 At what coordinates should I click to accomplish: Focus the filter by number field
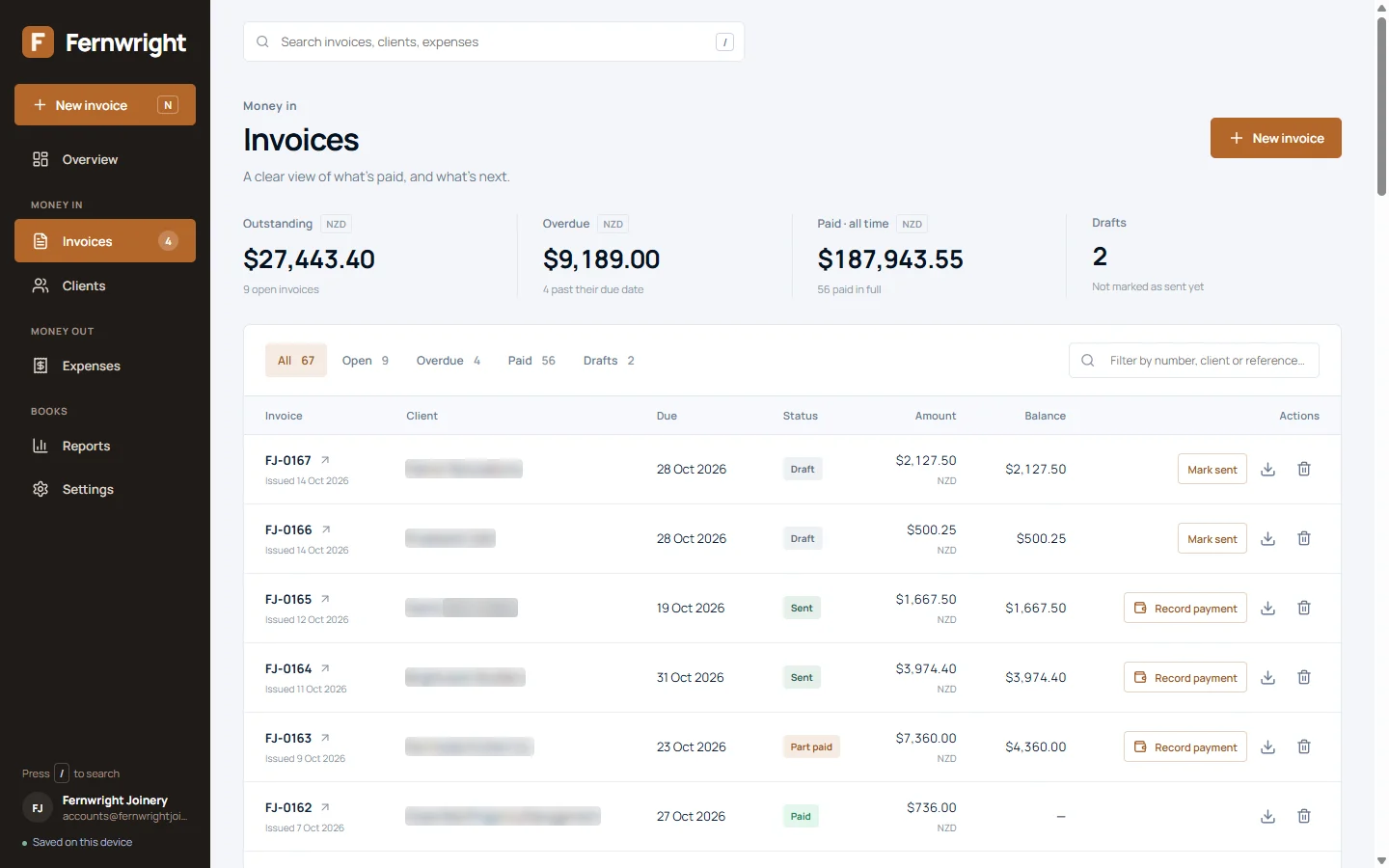coord(1194,360)
